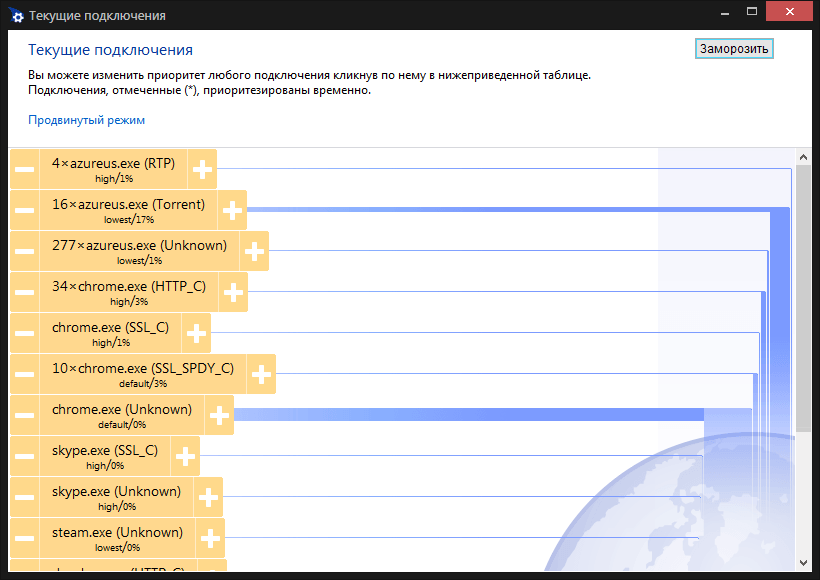The height and width of the screenshot is (580, 820).
Task: Click the scrollbar up arrow
Action: click(803, 157)
